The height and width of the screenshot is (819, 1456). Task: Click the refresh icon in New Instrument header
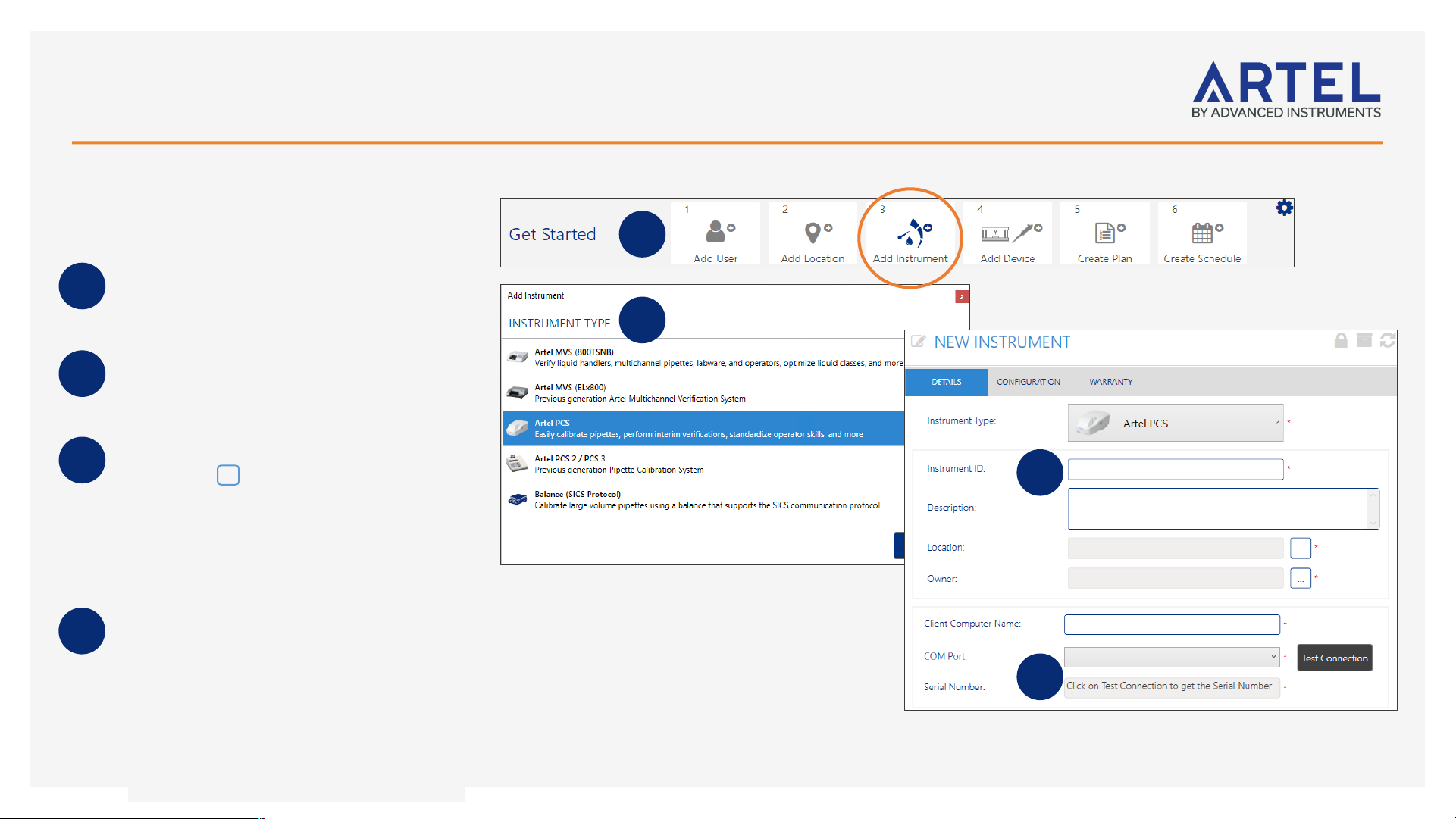[x=1388, y=341]
